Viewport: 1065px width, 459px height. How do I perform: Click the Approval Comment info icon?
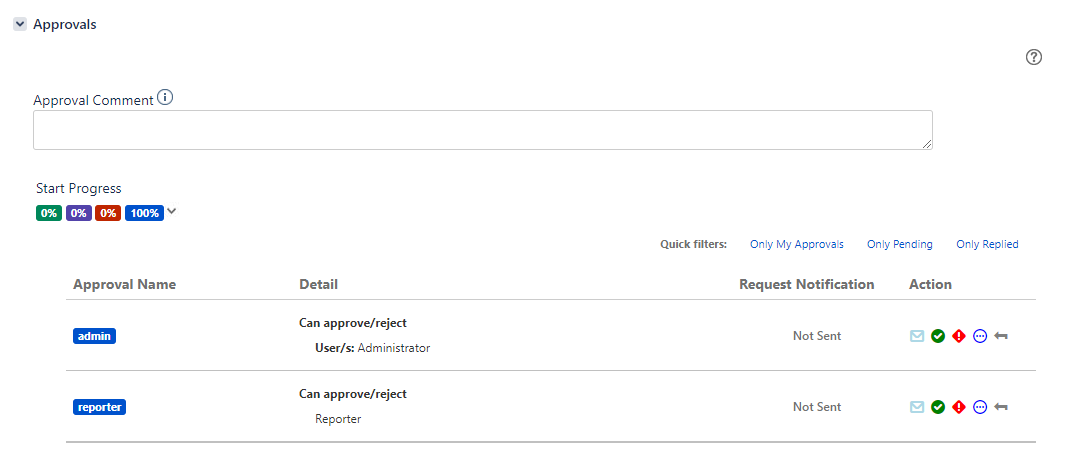[x=165, y=97]
